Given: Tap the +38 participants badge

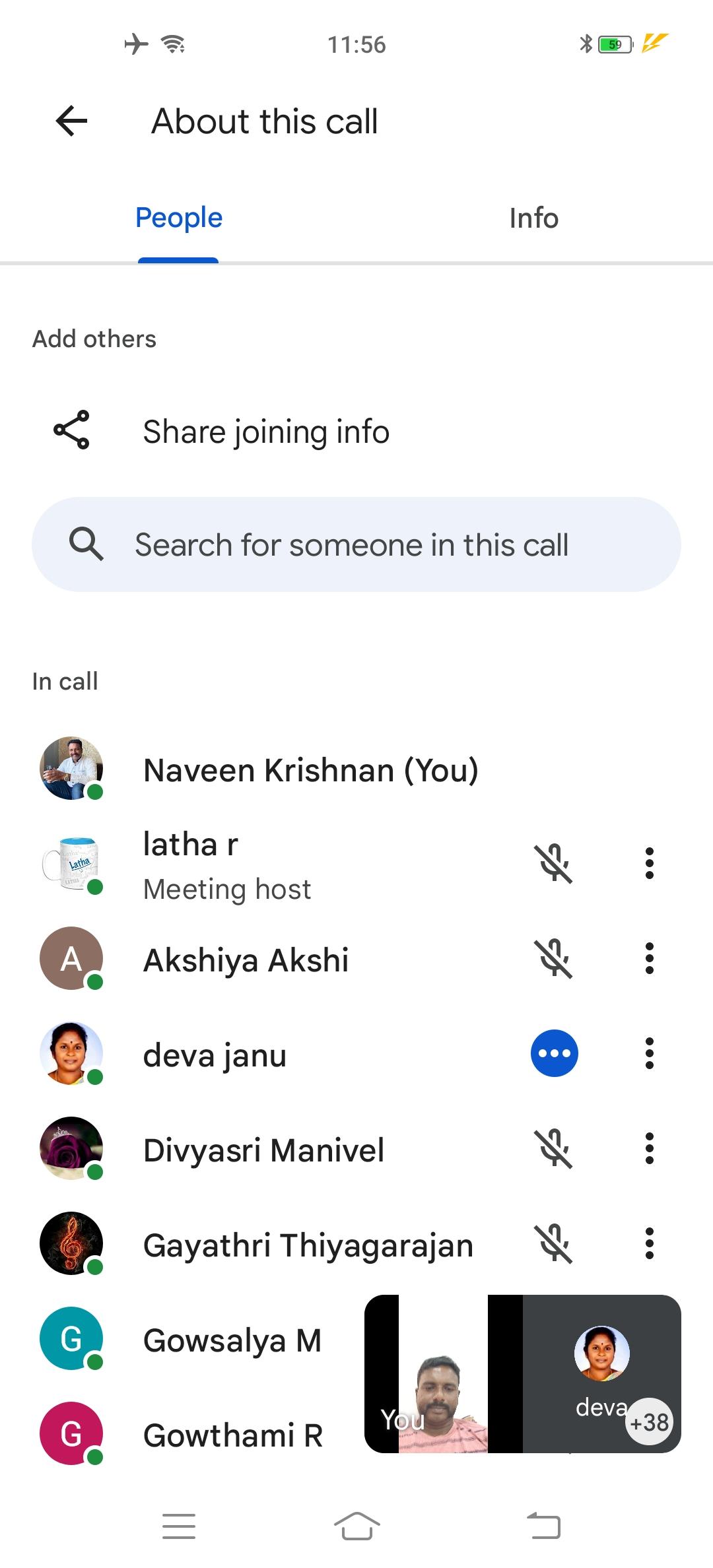Looking at the screenshot, I should pos(649,1421).
